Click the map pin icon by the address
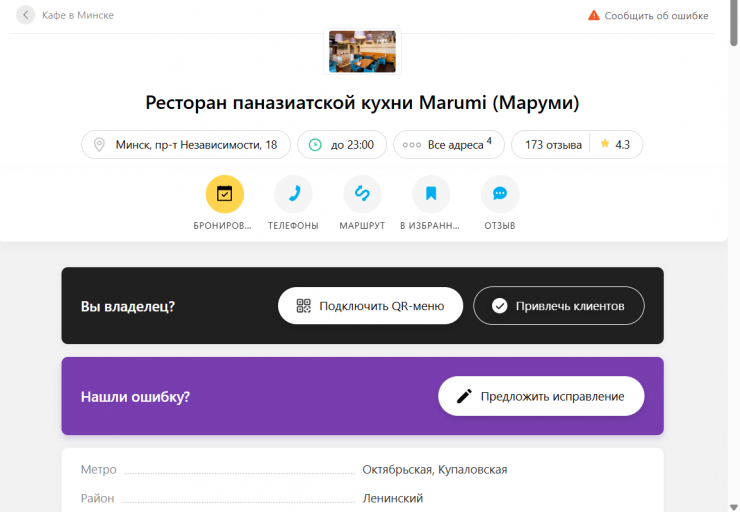740x512 pixels. point(99,144)
